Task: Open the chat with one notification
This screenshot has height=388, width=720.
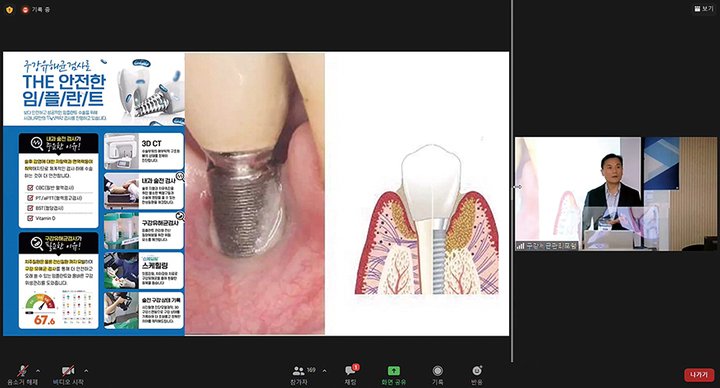Action: 350,370
